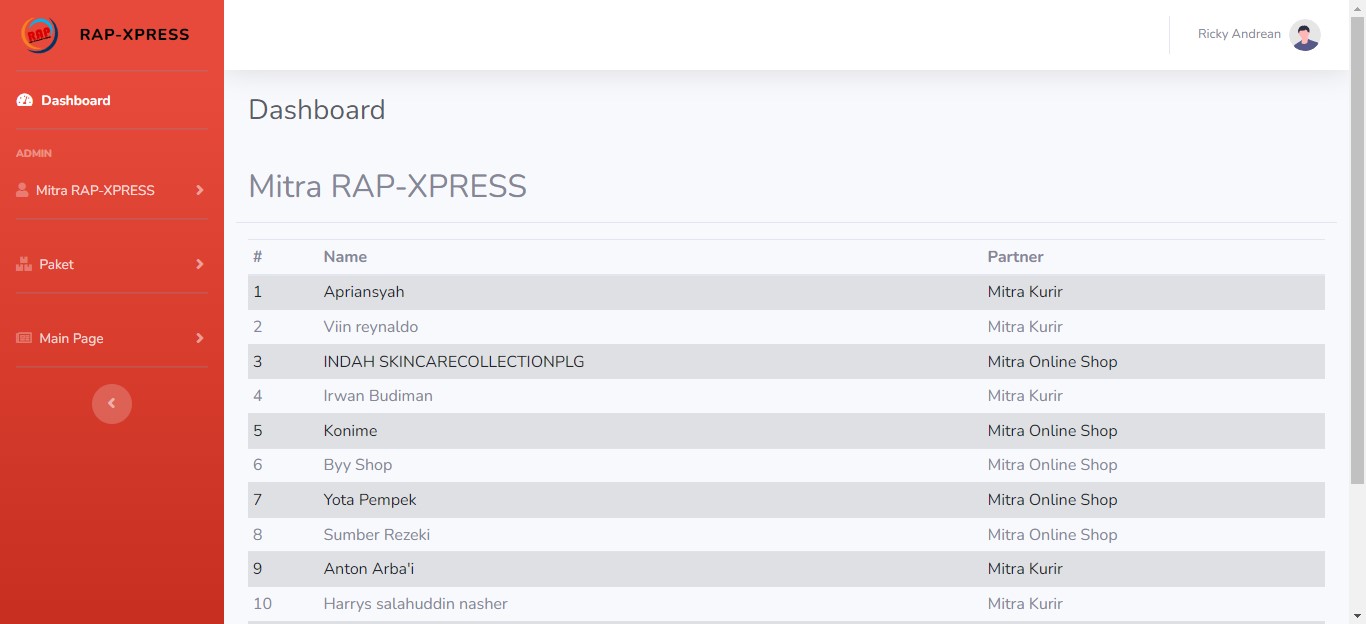Click the Ricky Andrean avatar picture

[1304, 35]
